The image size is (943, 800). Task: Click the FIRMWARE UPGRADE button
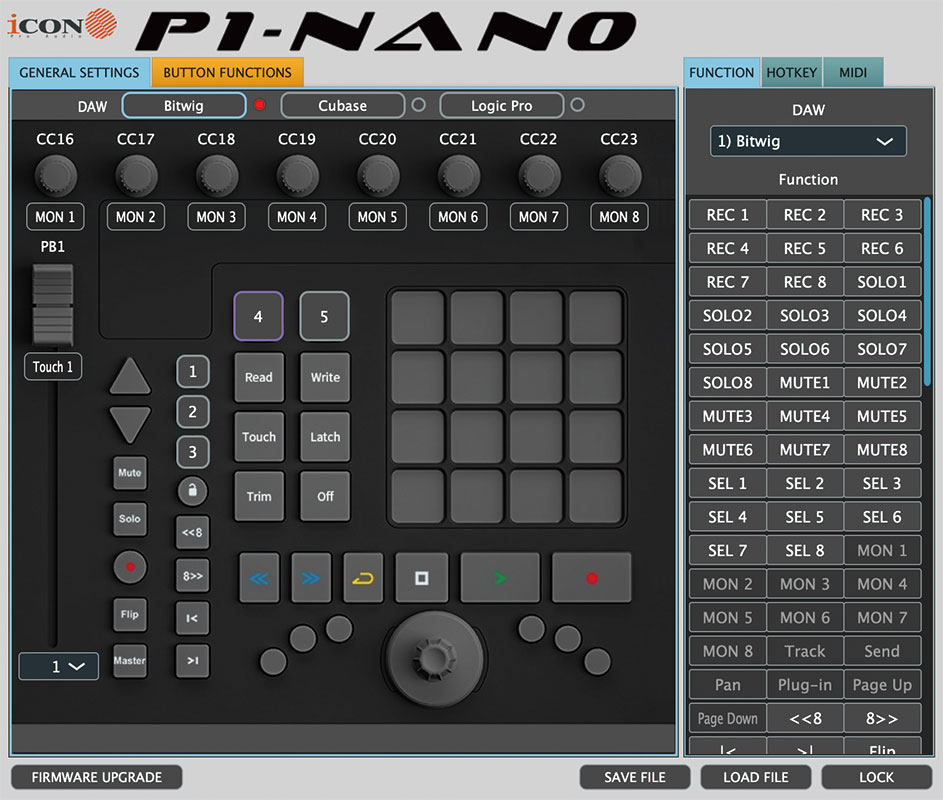click(x=97, y=777)
